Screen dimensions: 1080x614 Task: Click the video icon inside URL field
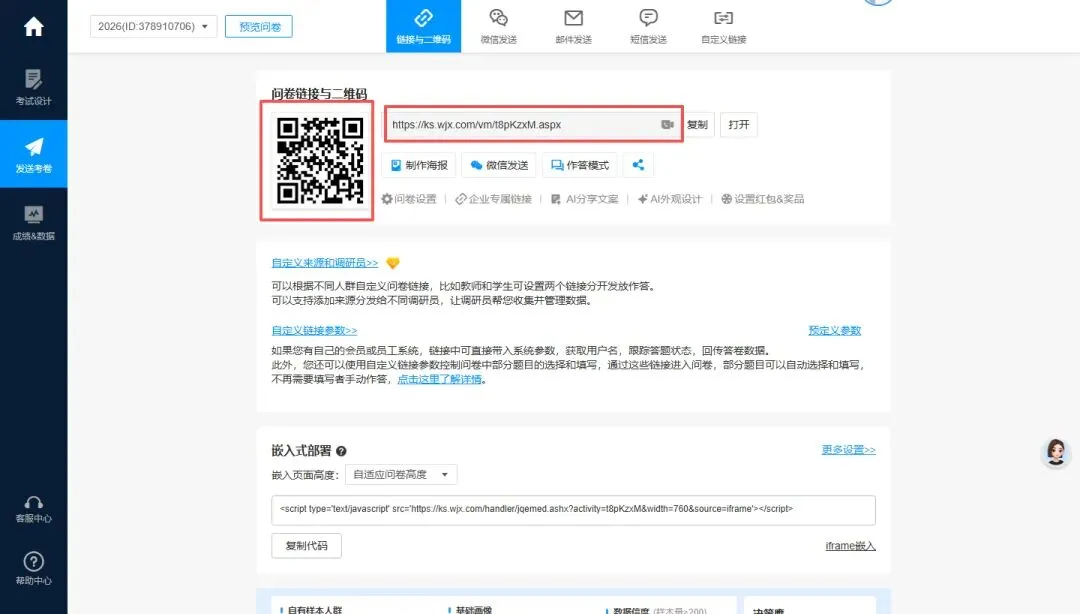click(x=667, y=124)
